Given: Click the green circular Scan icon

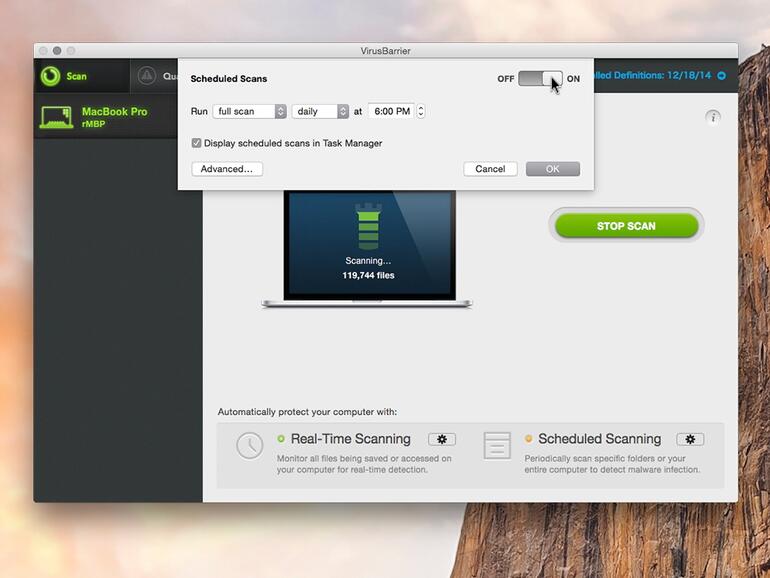Looking at the screenshot, I should pos(50,76).
